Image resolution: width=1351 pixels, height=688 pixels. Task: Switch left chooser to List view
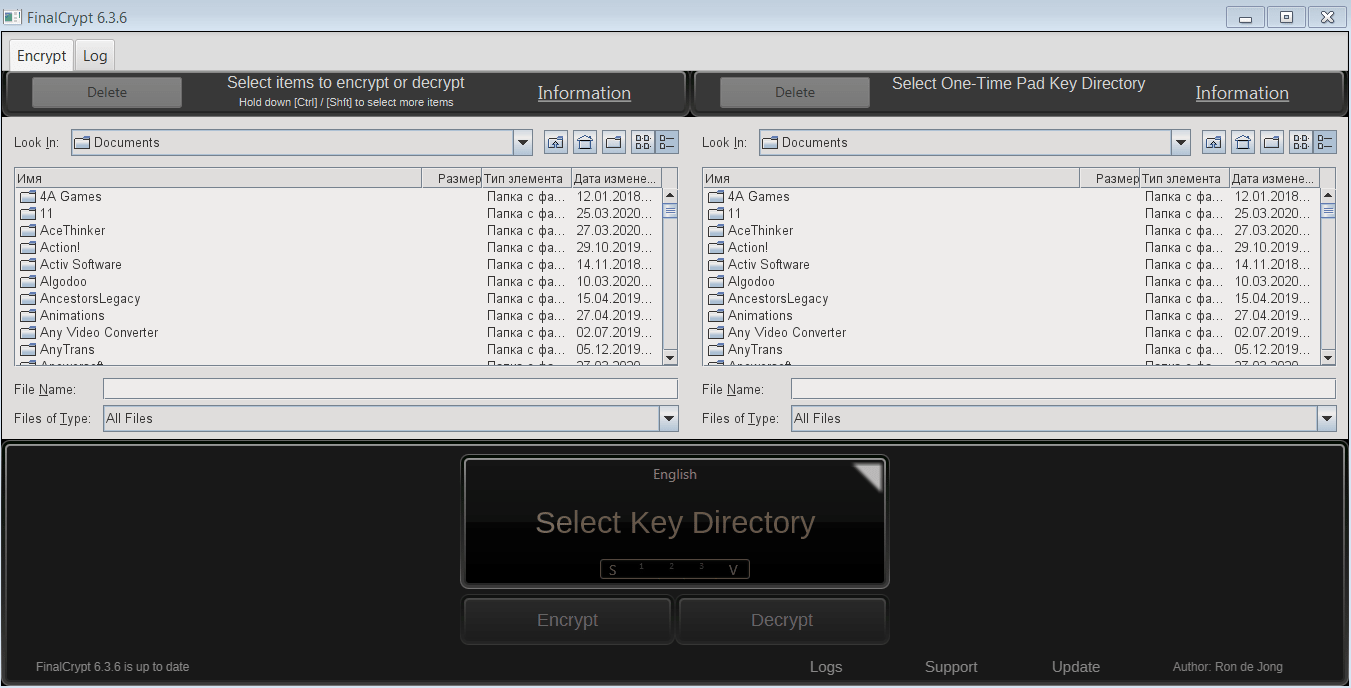(643, 142)
